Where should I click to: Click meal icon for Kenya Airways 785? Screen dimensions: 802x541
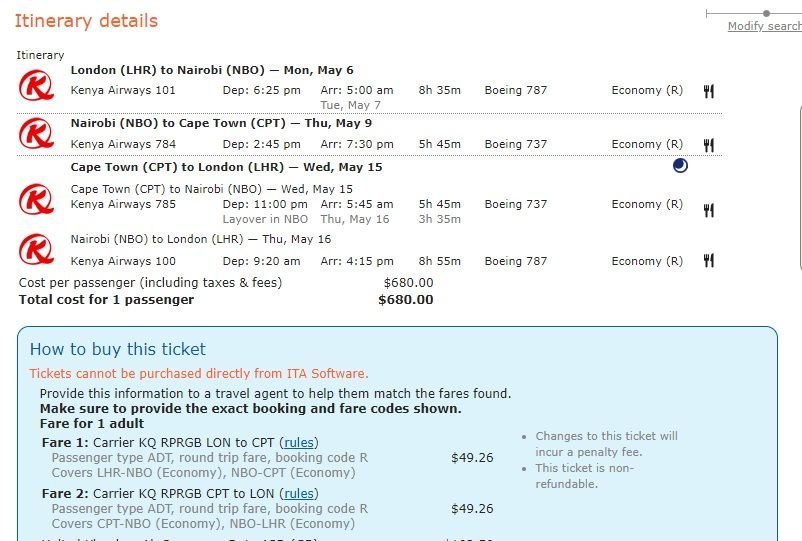(709, 210)
